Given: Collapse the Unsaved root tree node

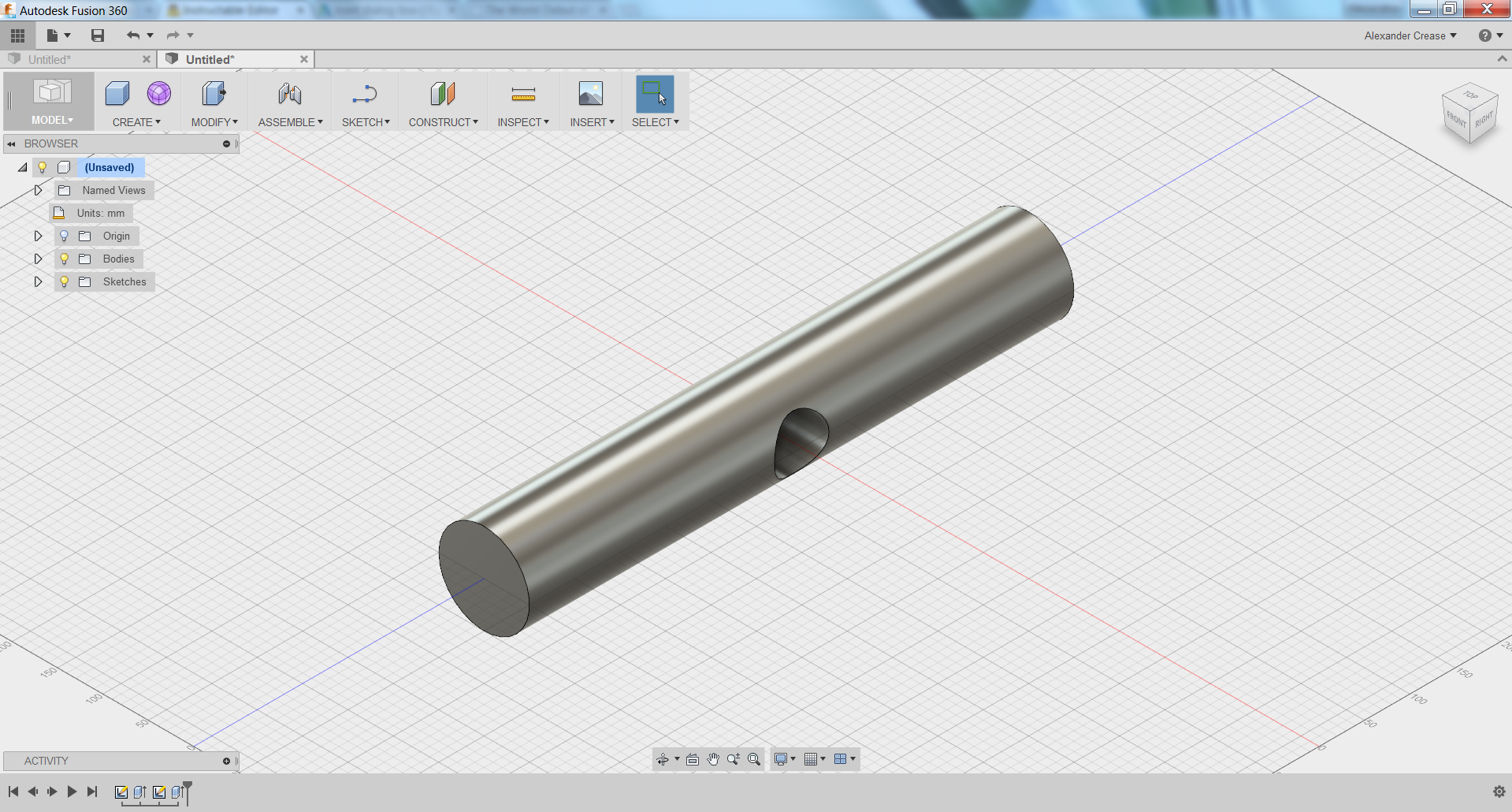Looking at the screenshot, I should click(x=23, y=167).
